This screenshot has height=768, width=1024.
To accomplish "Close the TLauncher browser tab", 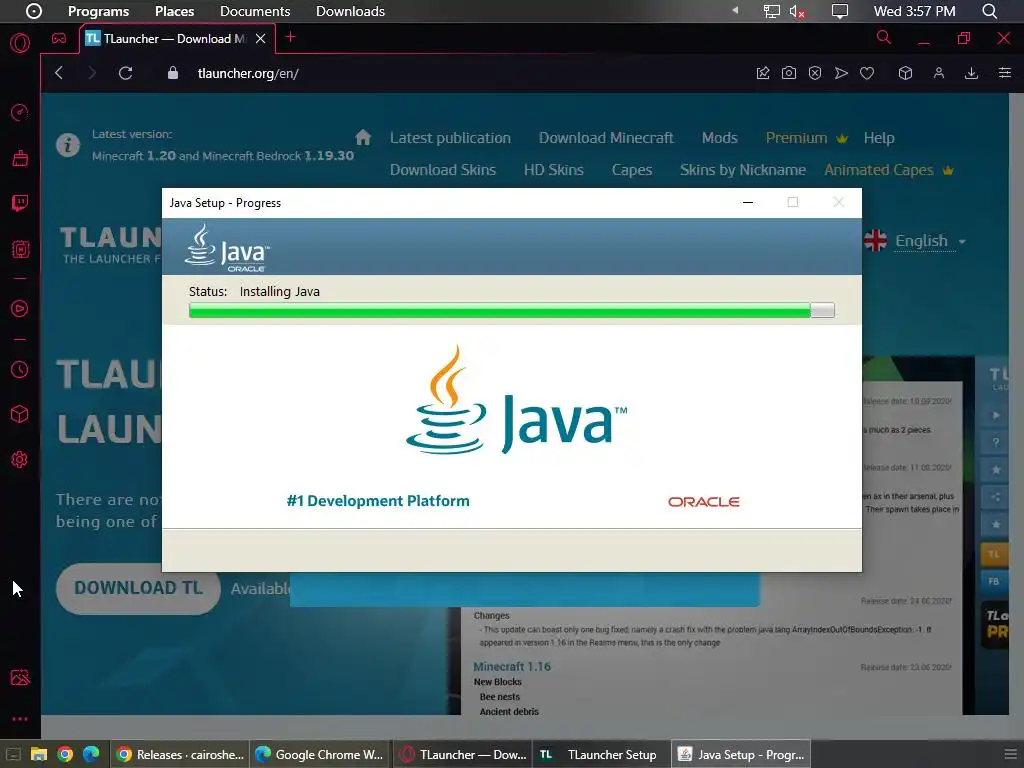I will 261,39.
